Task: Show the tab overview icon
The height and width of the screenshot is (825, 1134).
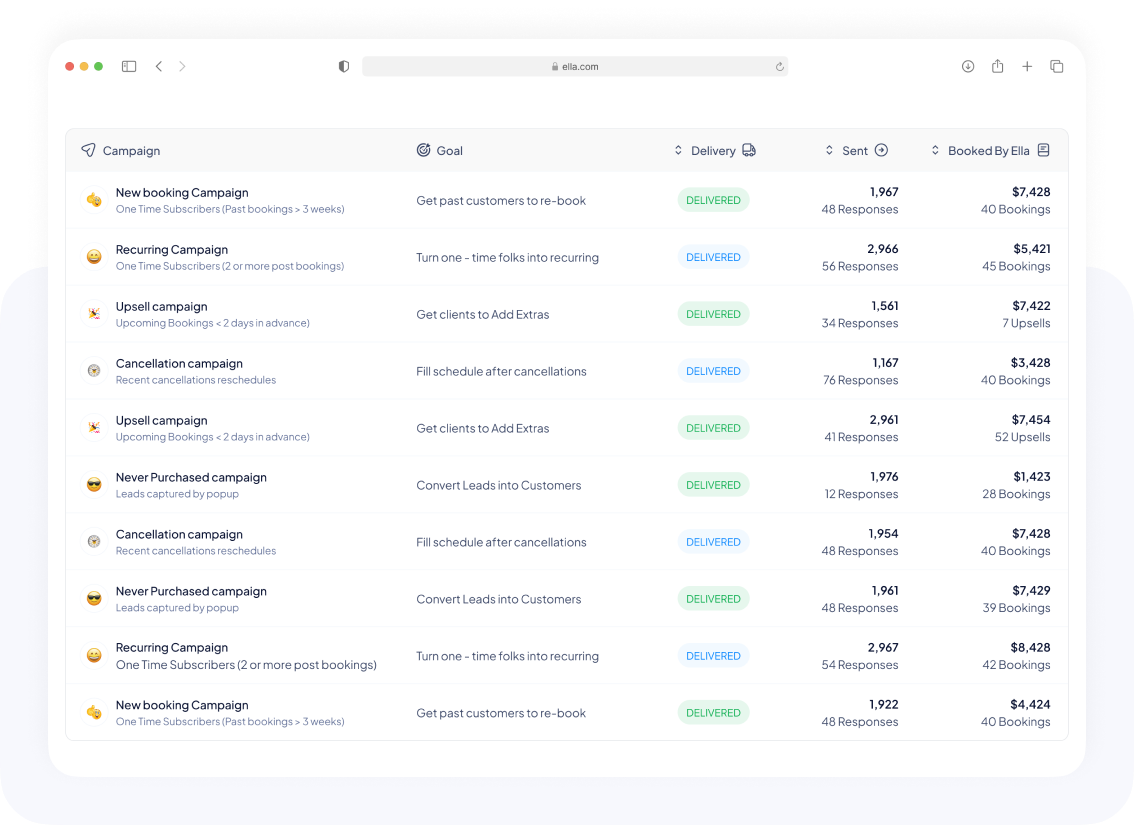Action: click(x=1056, y=67)
